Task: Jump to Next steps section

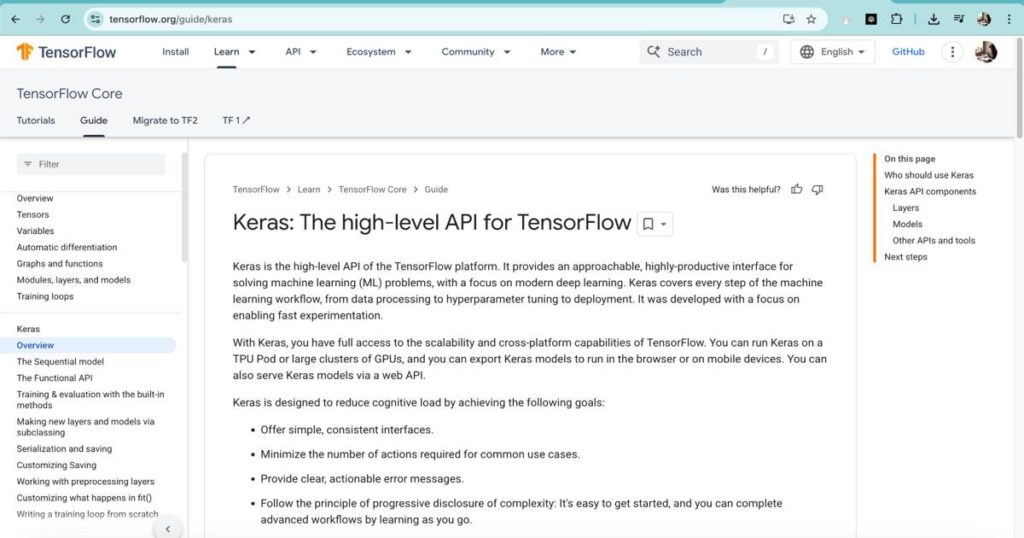Action: 906,257
